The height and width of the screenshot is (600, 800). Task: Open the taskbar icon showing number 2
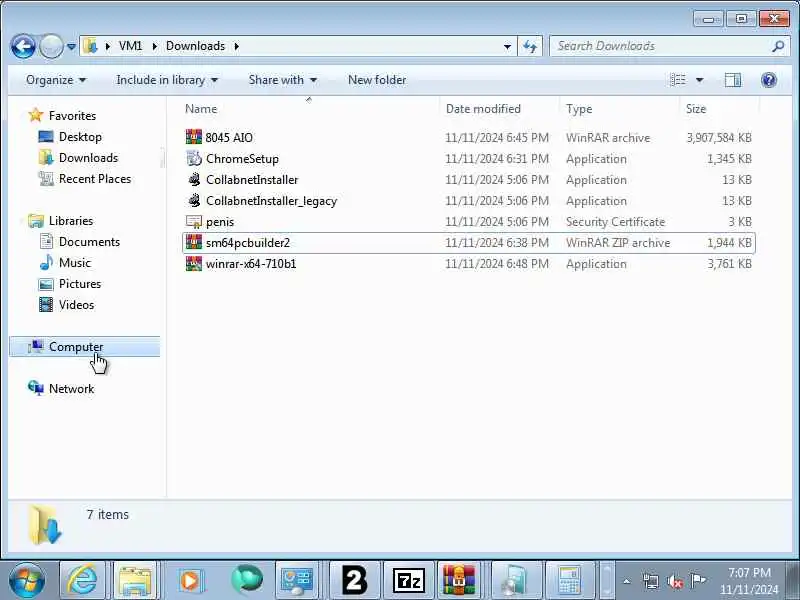[x=355, y=580]
